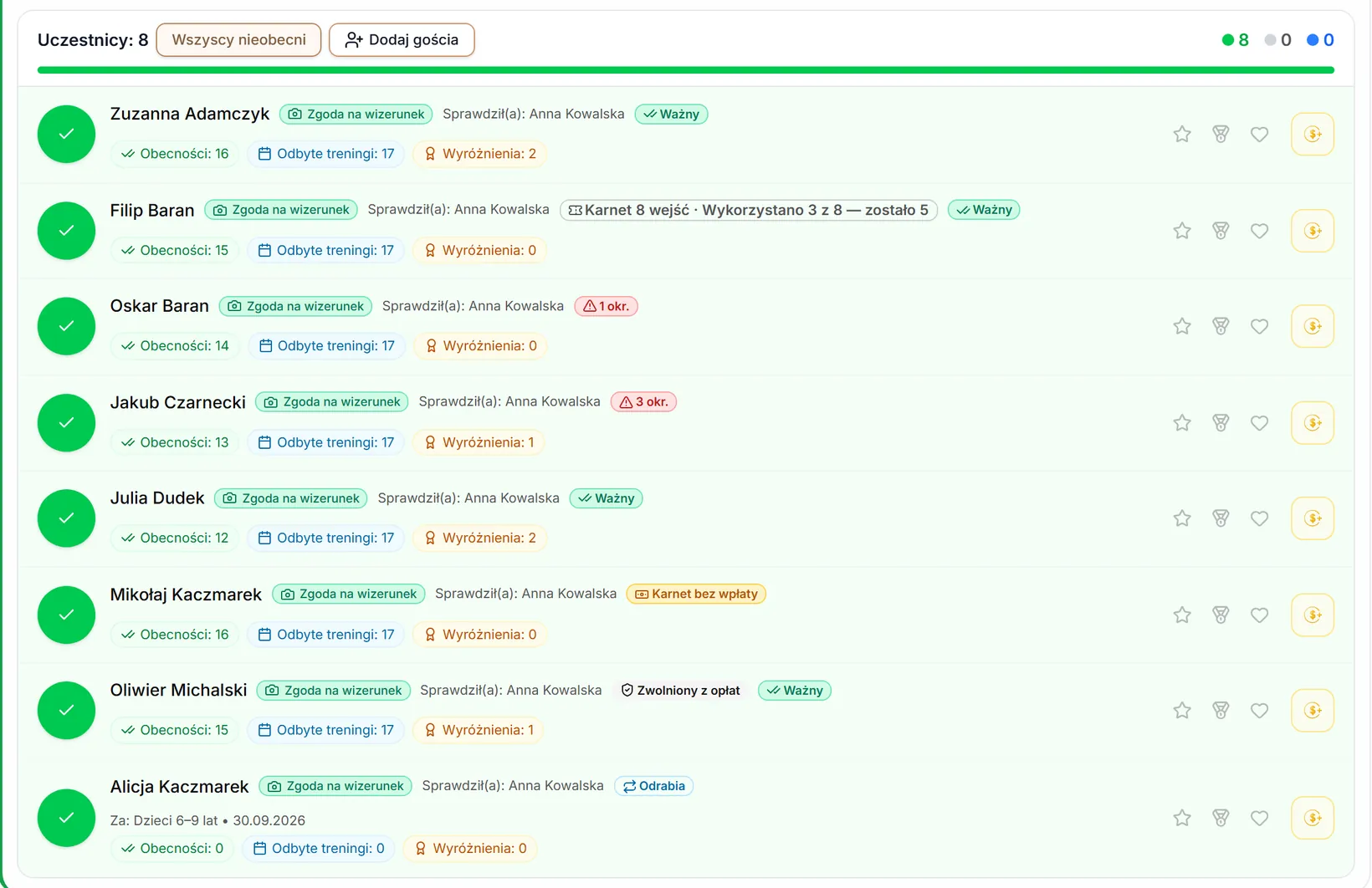Click blue counter showing 0

(x=1320, y=40)
